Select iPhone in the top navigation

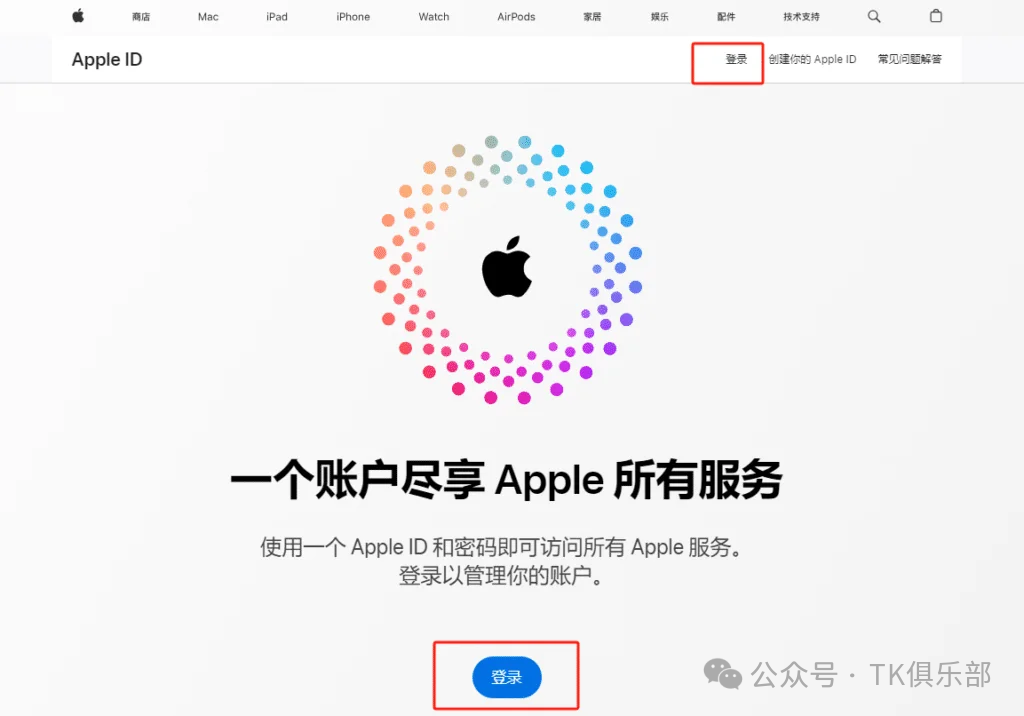(353, 17)
